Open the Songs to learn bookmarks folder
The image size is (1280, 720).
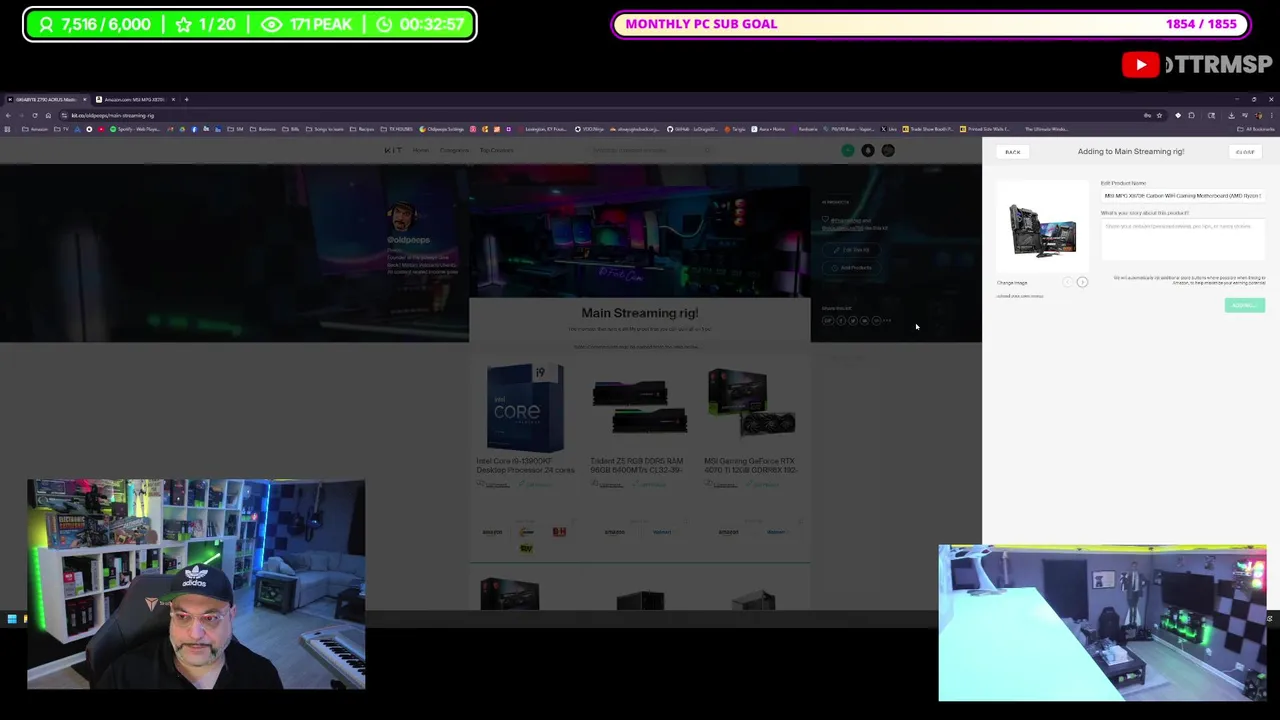[x=325, y=129]
